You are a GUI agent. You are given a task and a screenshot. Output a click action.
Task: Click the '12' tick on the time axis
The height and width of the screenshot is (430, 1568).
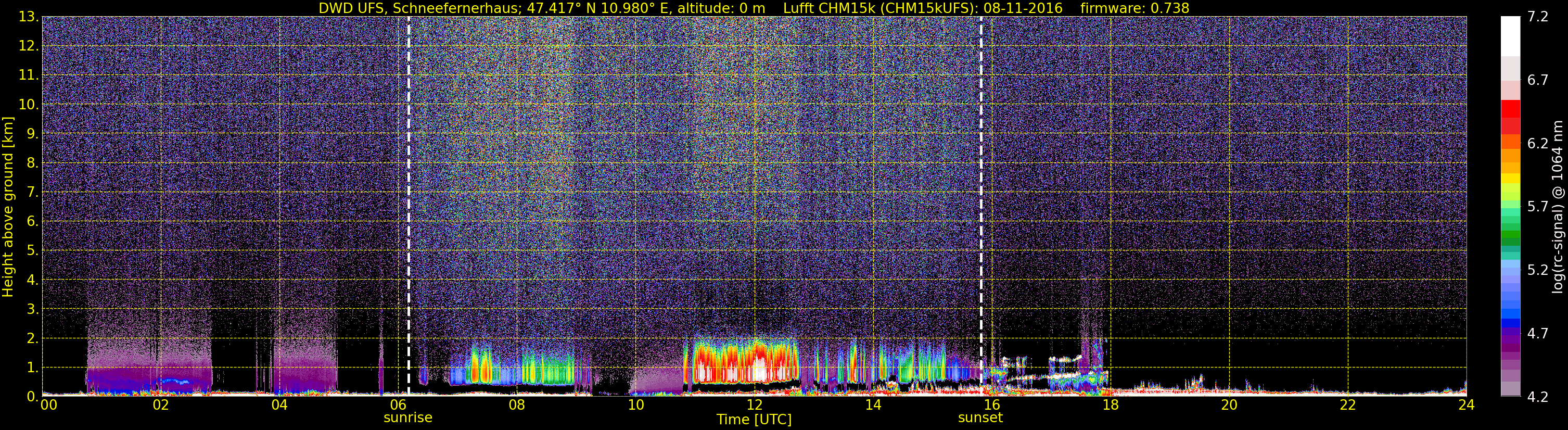coord(754,405)
